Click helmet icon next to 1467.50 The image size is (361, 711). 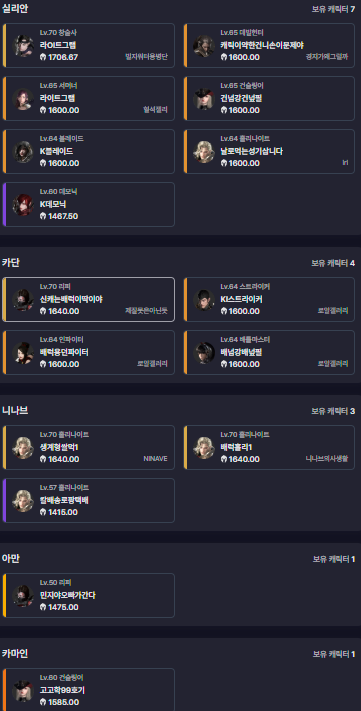[43, 216]
